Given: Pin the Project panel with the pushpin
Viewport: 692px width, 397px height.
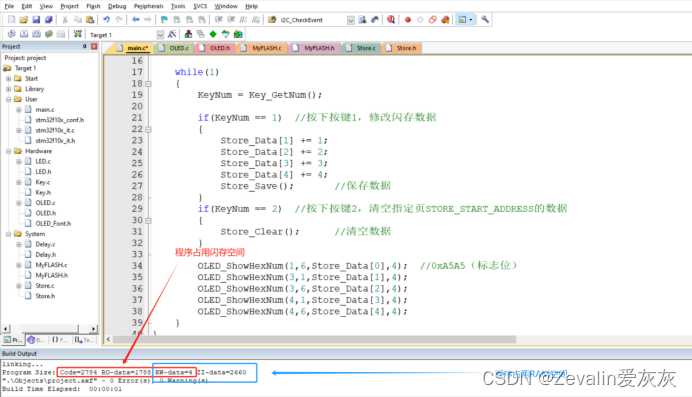Looking at the screenshot, I should pyautogui.click(x=84, y=46).
